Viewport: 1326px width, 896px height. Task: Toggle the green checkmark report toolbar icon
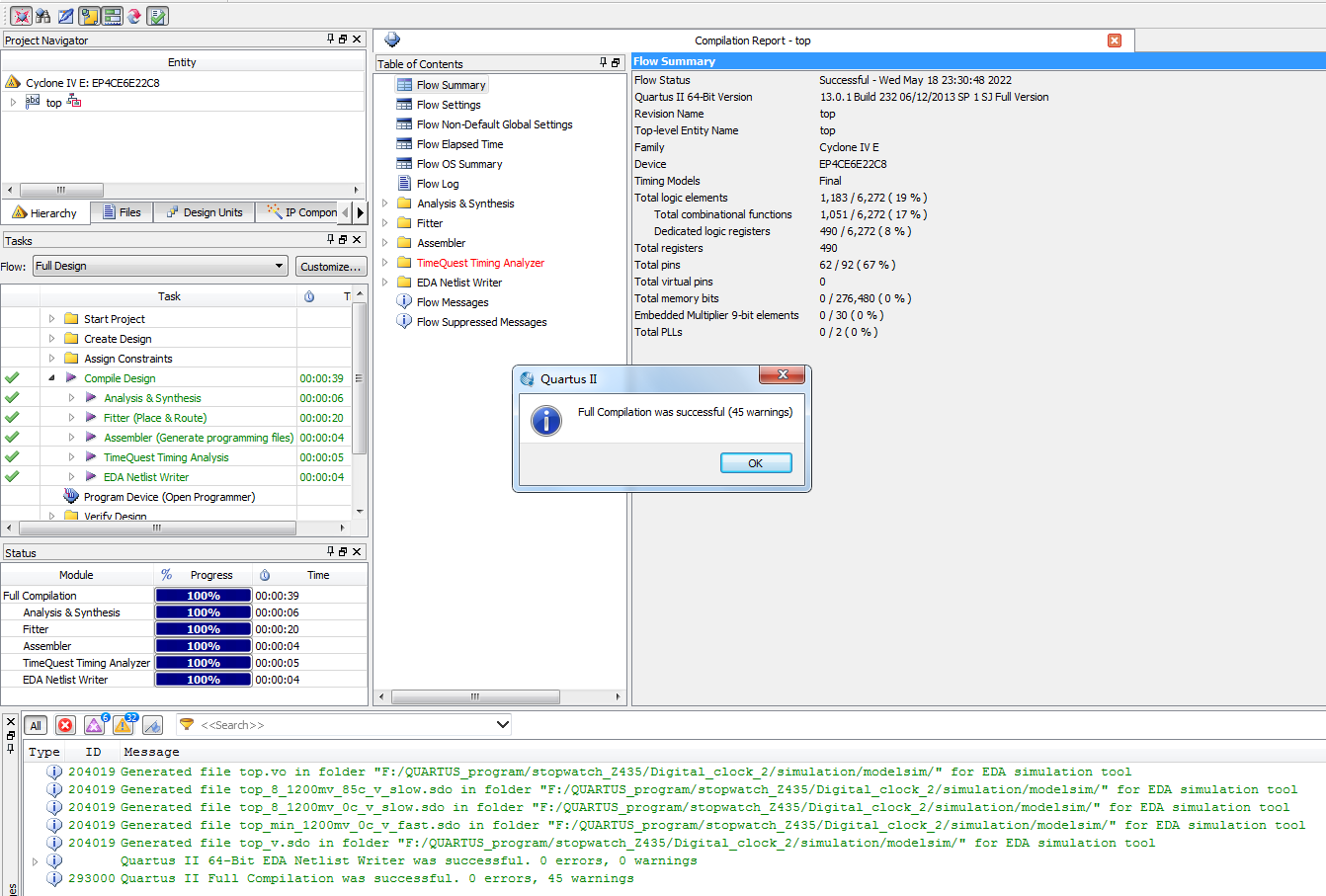[157, 16]
